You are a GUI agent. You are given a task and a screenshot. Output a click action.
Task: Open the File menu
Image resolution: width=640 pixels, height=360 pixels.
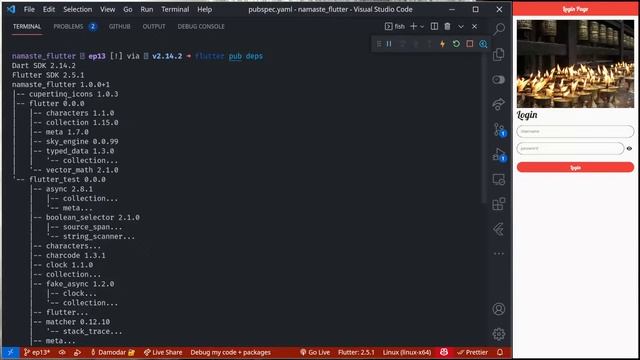[x=29, y=9]
